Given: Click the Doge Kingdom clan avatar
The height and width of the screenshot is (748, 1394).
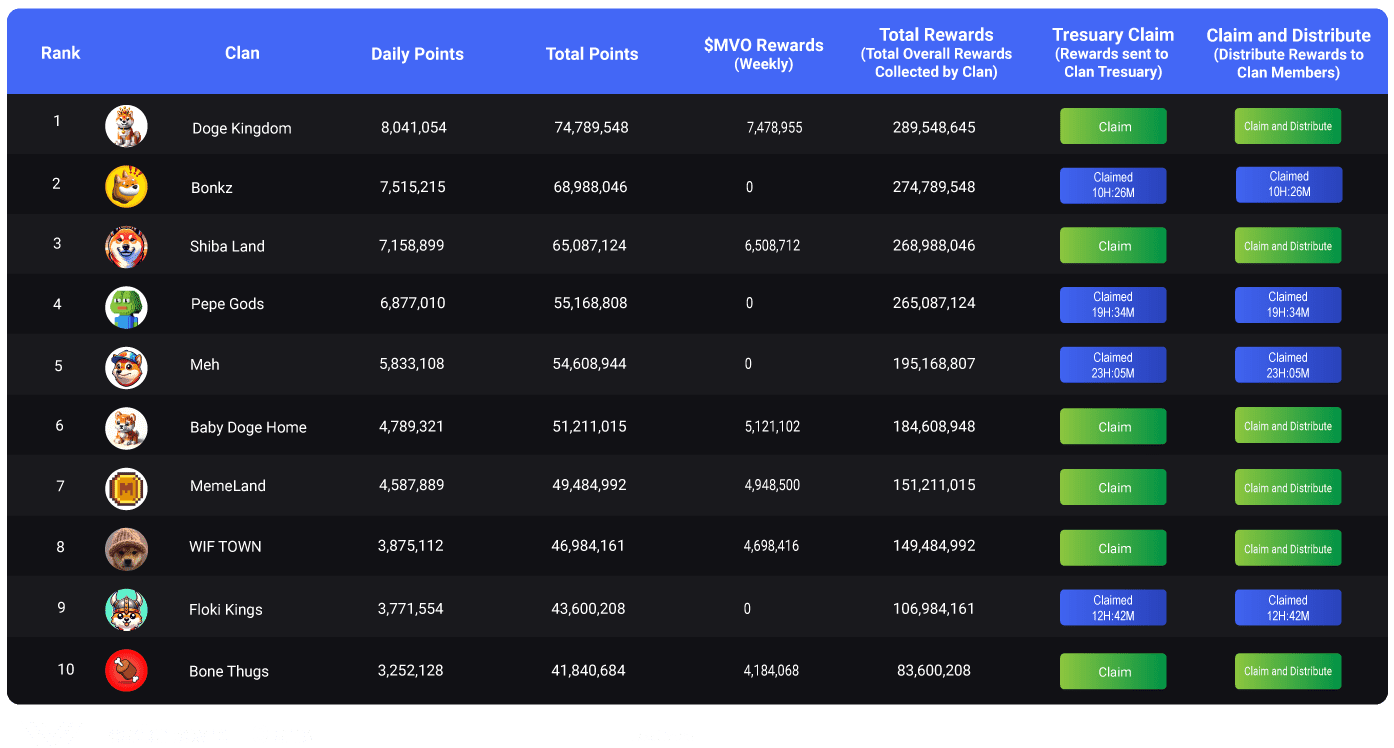Looking at the screenshot, I should (126, 126).
